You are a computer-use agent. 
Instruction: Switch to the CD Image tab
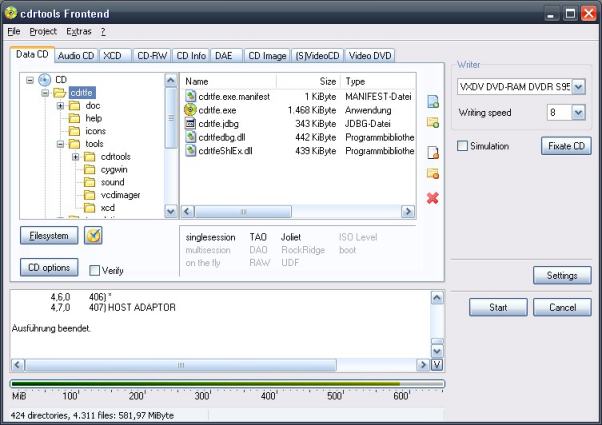tap(267, 56)
